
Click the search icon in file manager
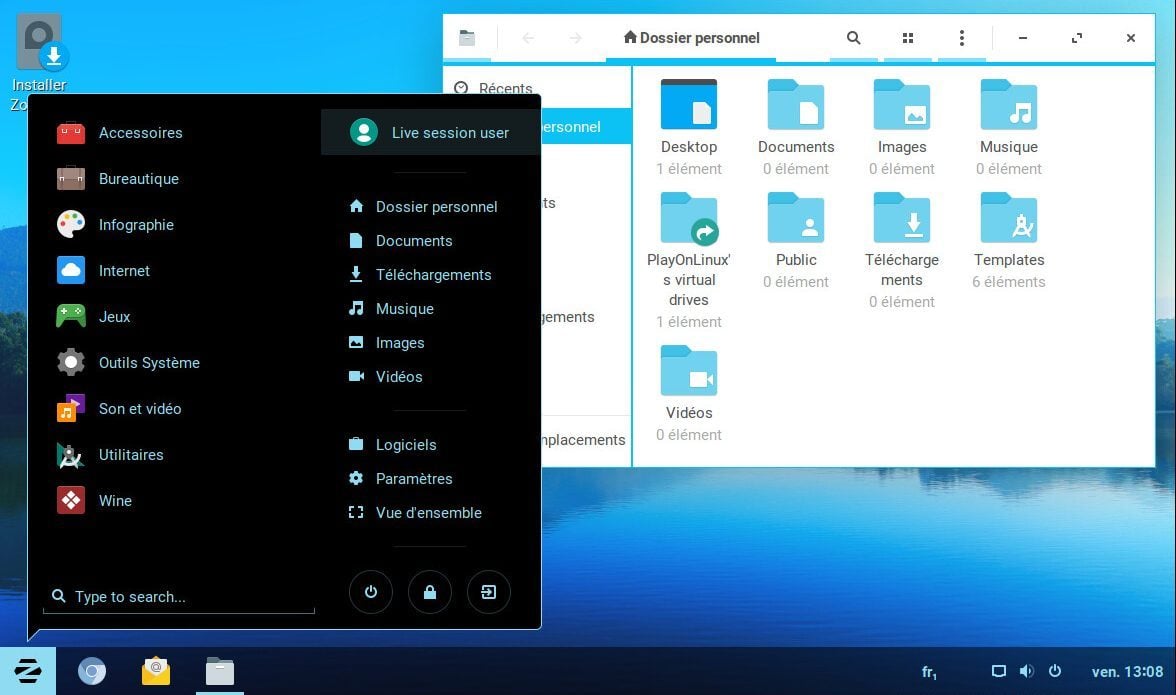click(x=853, y=38)
